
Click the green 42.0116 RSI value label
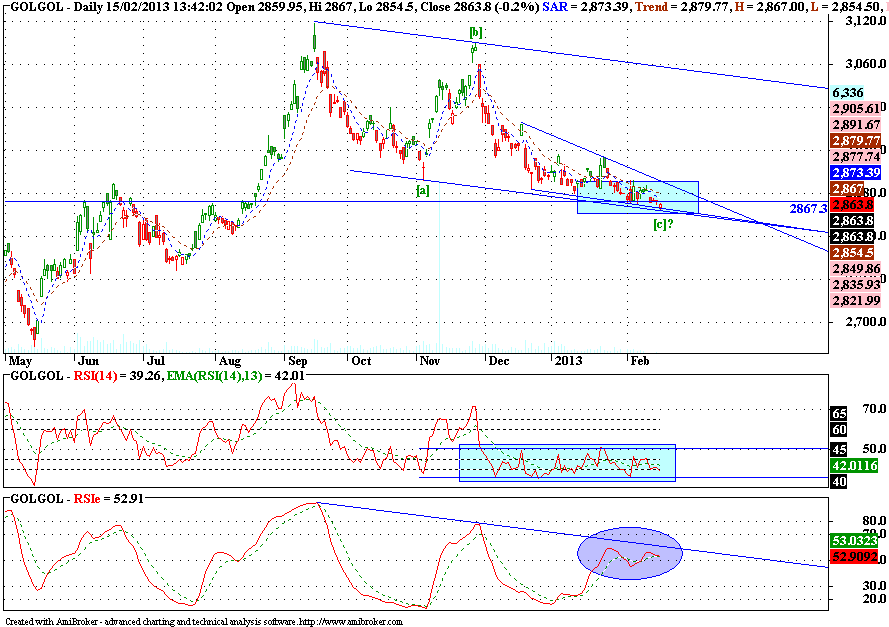(x=854, y=465)
